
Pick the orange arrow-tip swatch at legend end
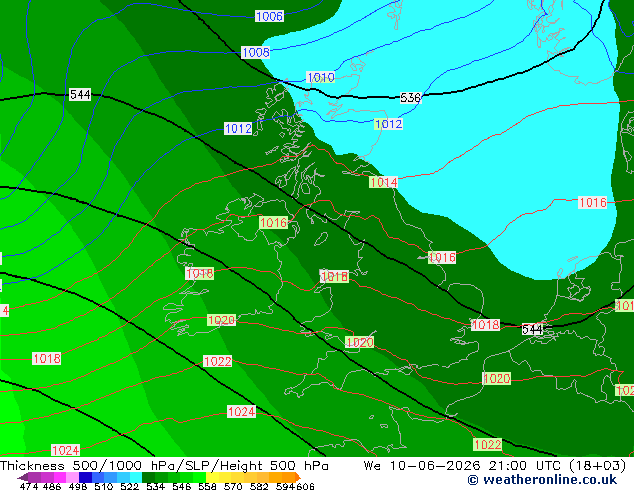point(298,477)
